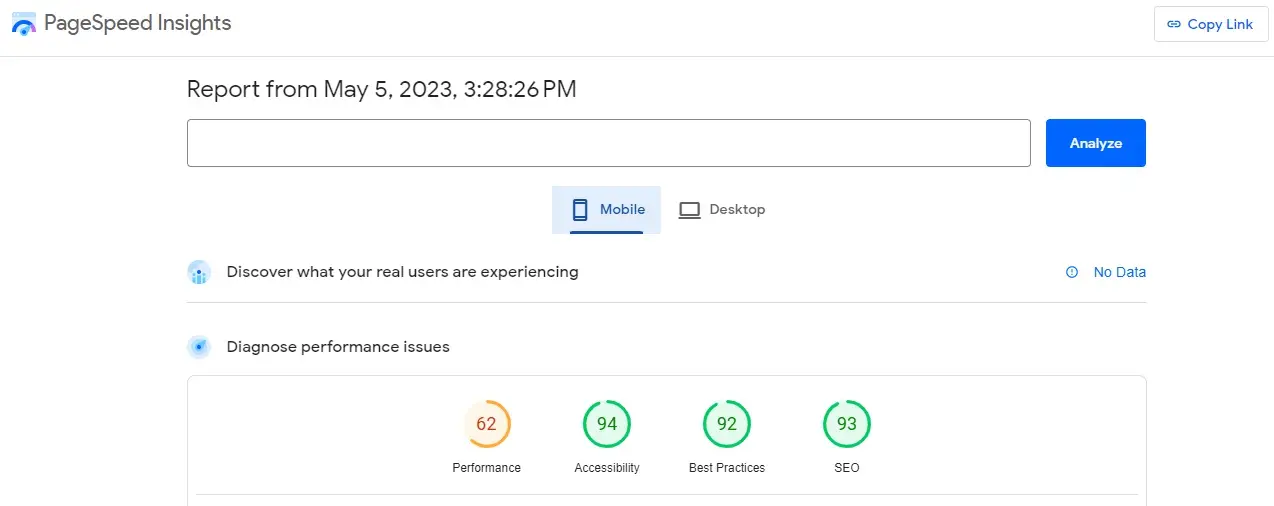Select the Accessibility score gauge 94

pyautogui.click(x=607, y=424)
